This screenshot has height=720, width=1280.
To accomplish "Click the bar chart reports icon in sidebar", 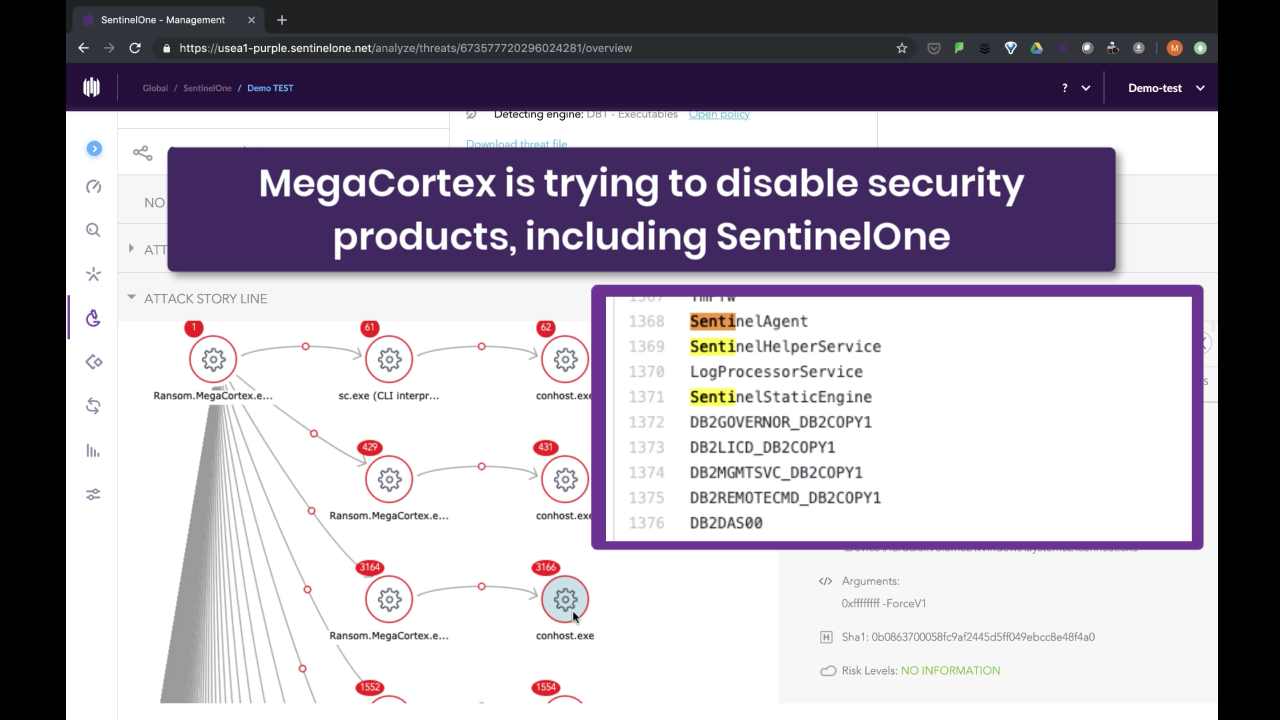I will coord(93,450).
